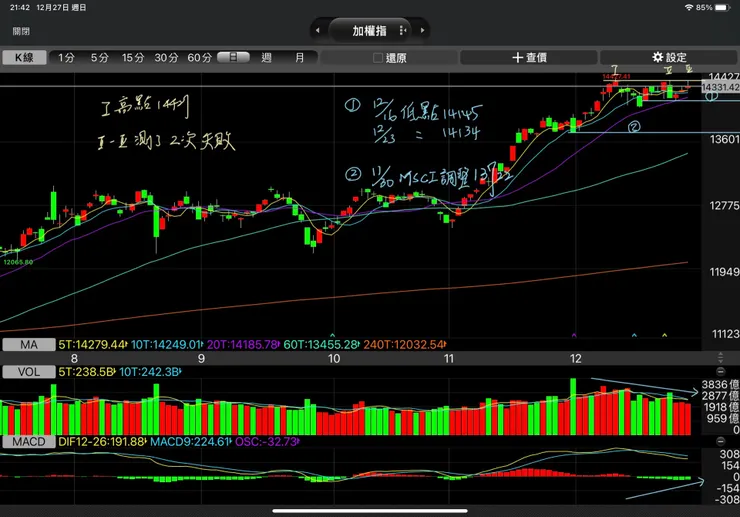Collapse the MACD panel with minus icon

point(721,441)
